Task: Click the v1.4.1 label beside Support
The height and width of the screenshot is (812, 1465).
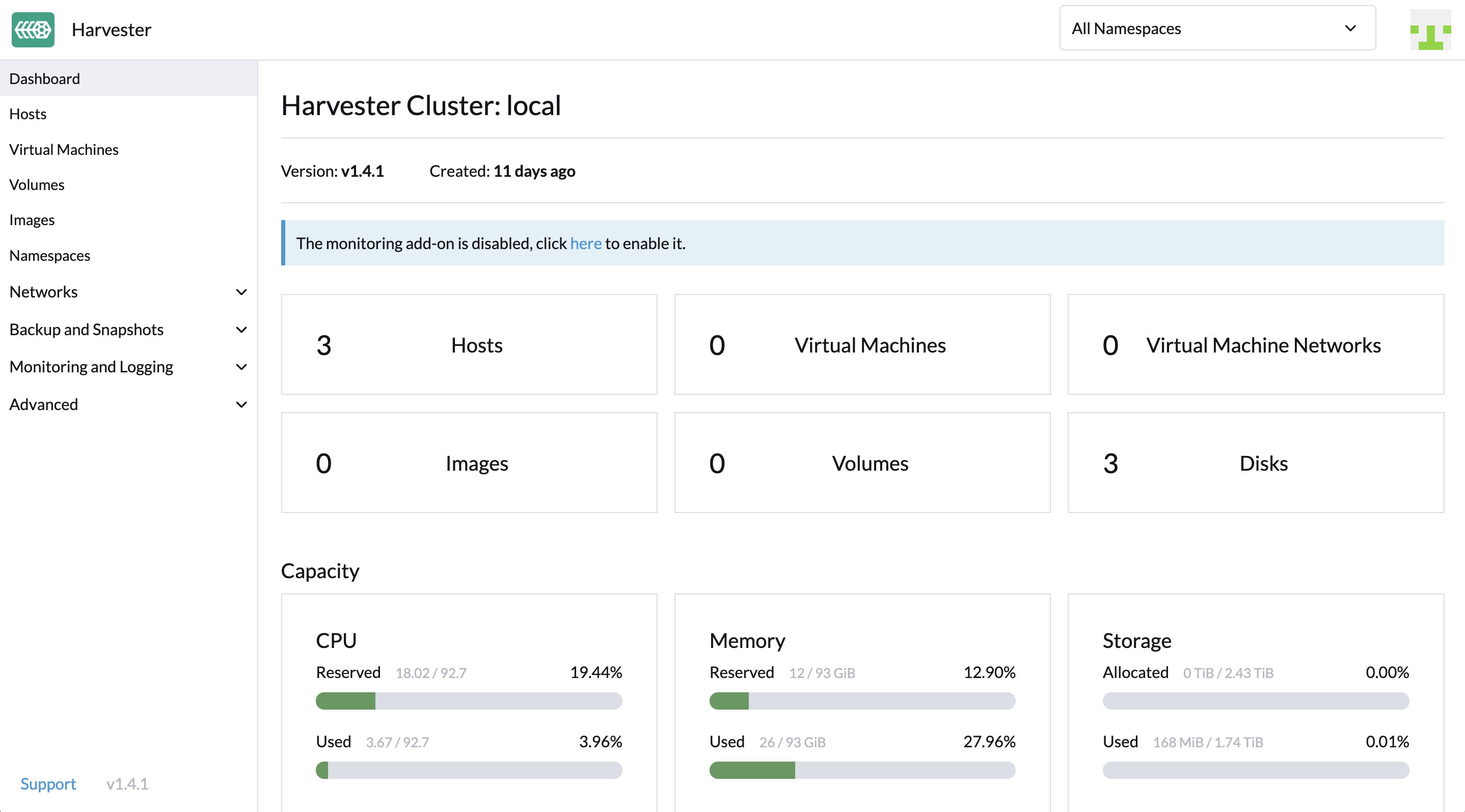Action: (x=127, y=784)
